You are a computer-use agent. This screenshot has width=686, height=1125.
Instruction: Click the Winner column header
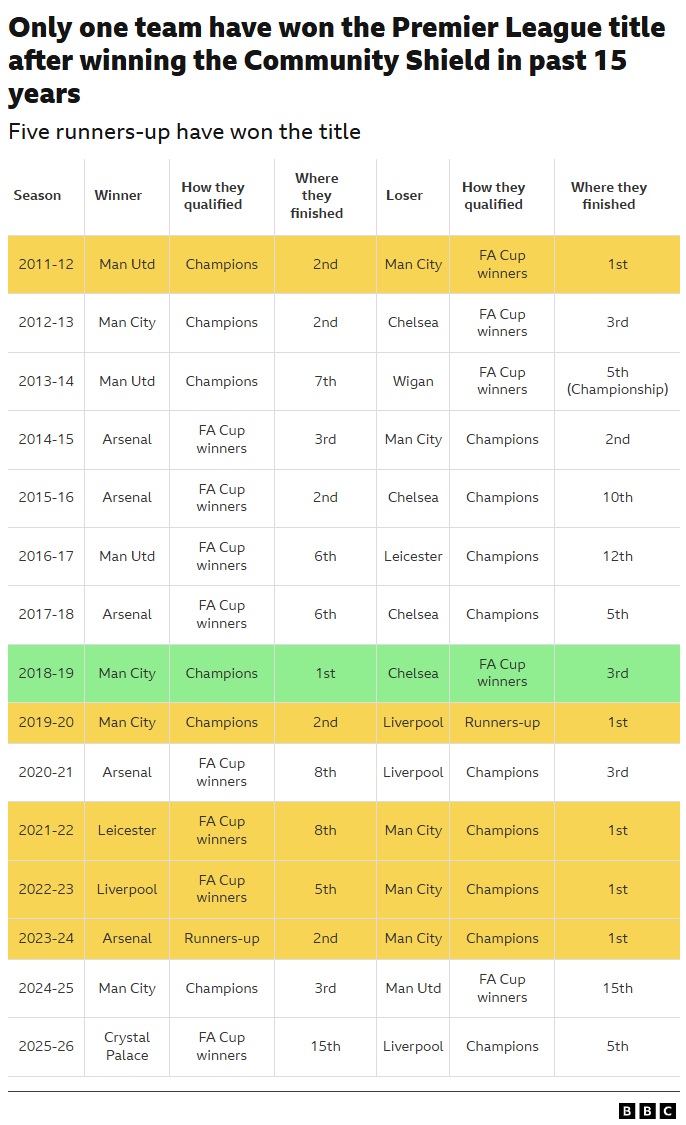118,195
